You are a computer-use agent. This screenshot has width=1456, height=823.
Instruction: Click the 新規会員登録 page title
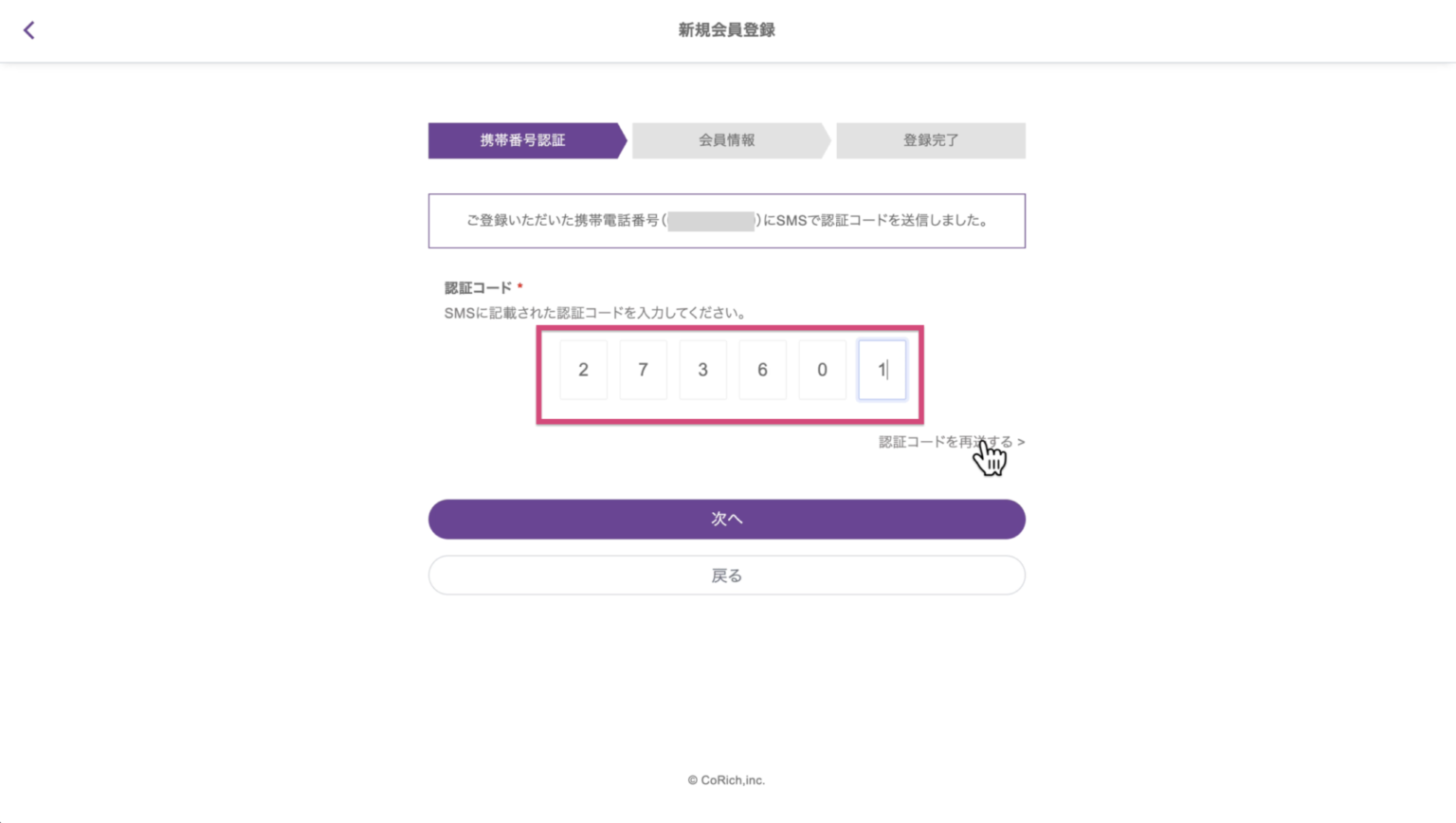[727, 29]
